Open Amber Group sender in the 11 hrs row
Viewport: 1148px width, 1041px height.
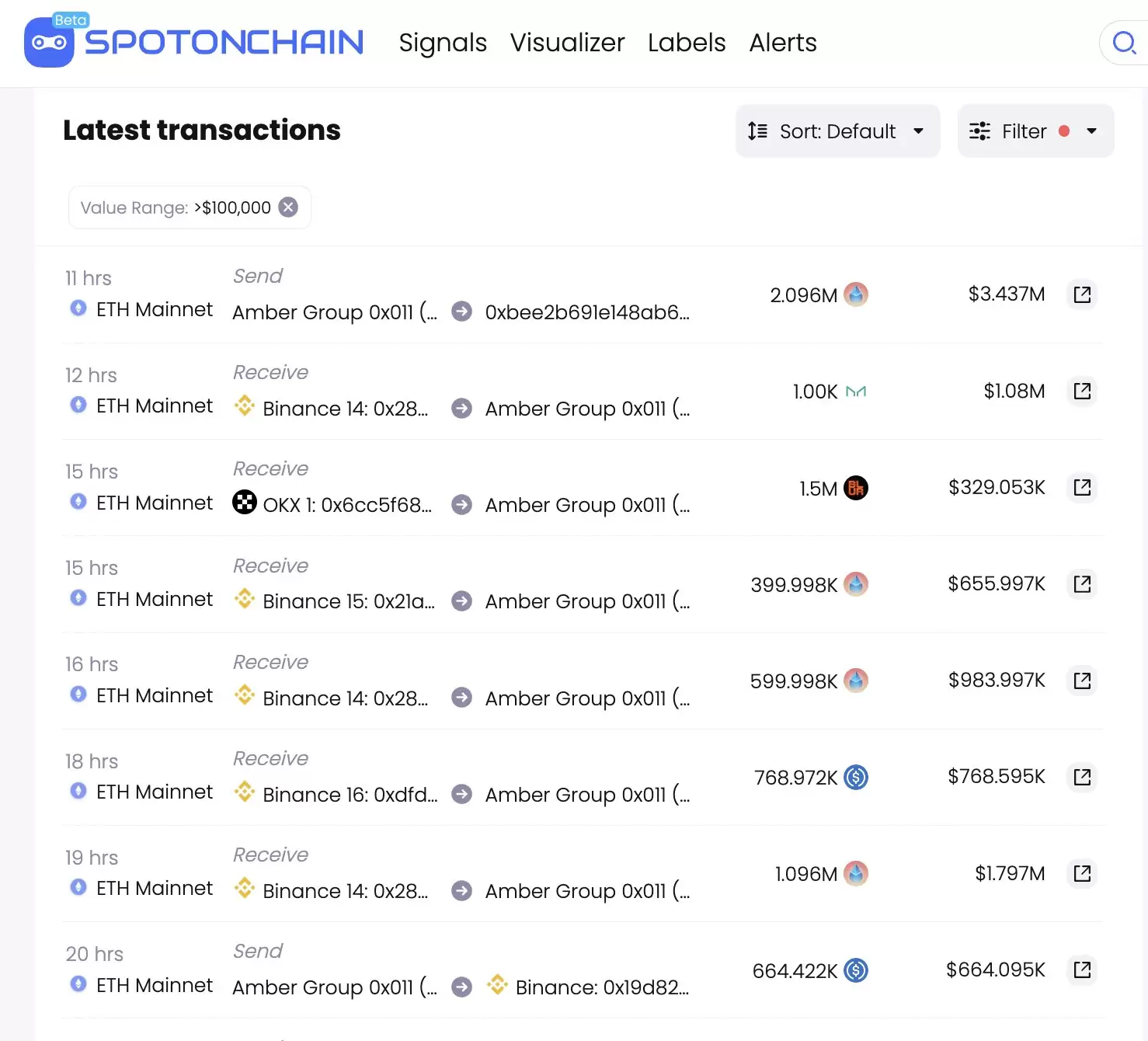click(x=335, y=312)
